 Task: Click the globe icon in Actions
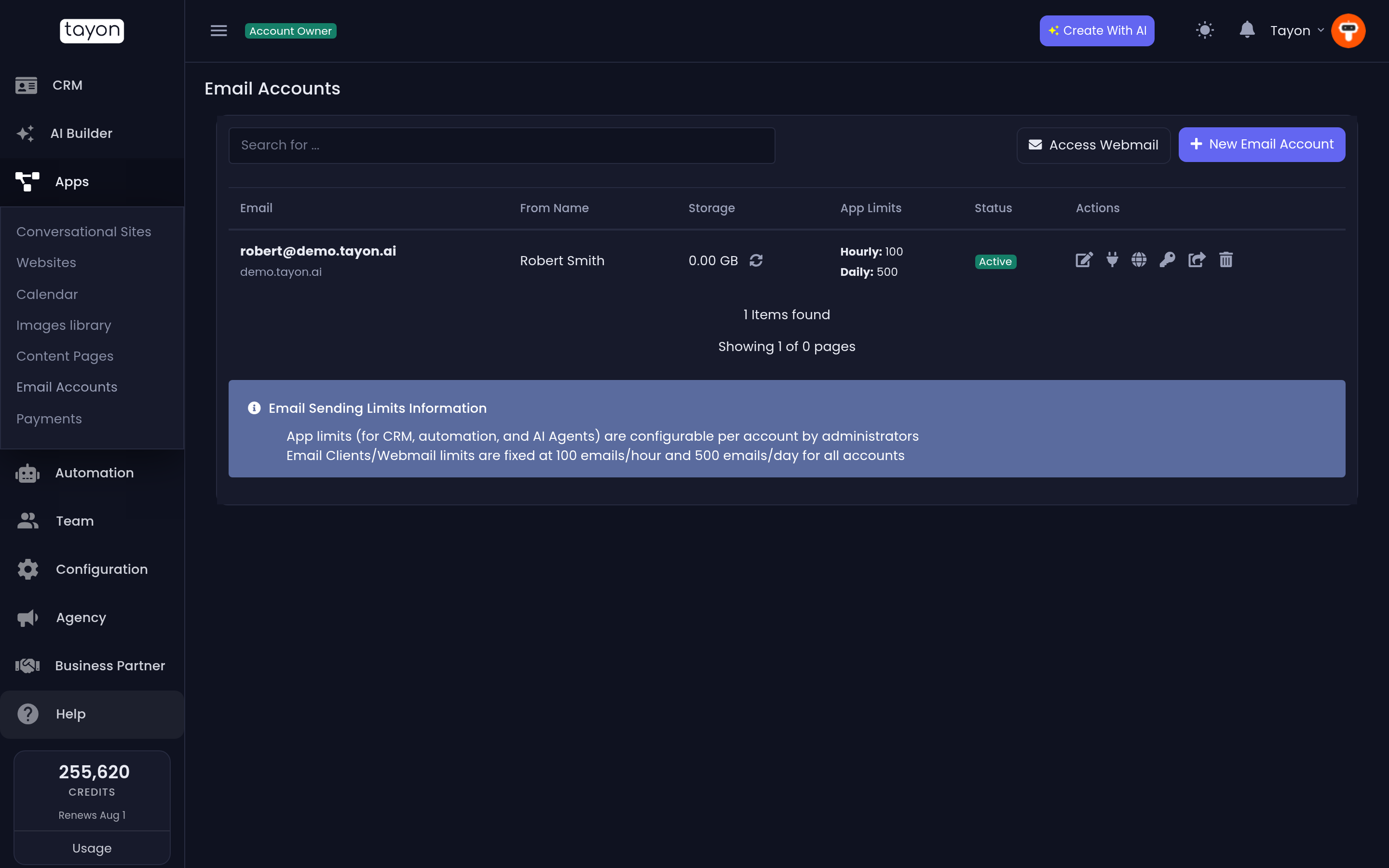coord(1139,260)
